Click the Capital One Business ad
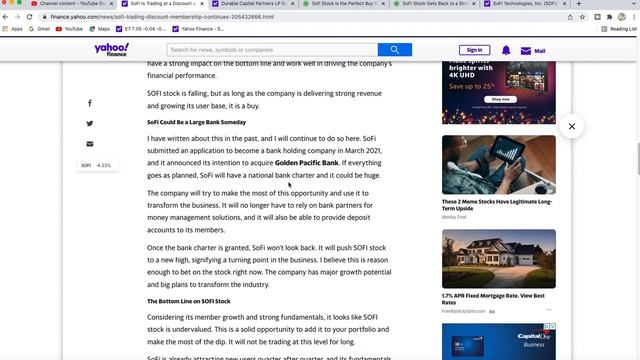 pyautogui.click(x=499, y=342)
